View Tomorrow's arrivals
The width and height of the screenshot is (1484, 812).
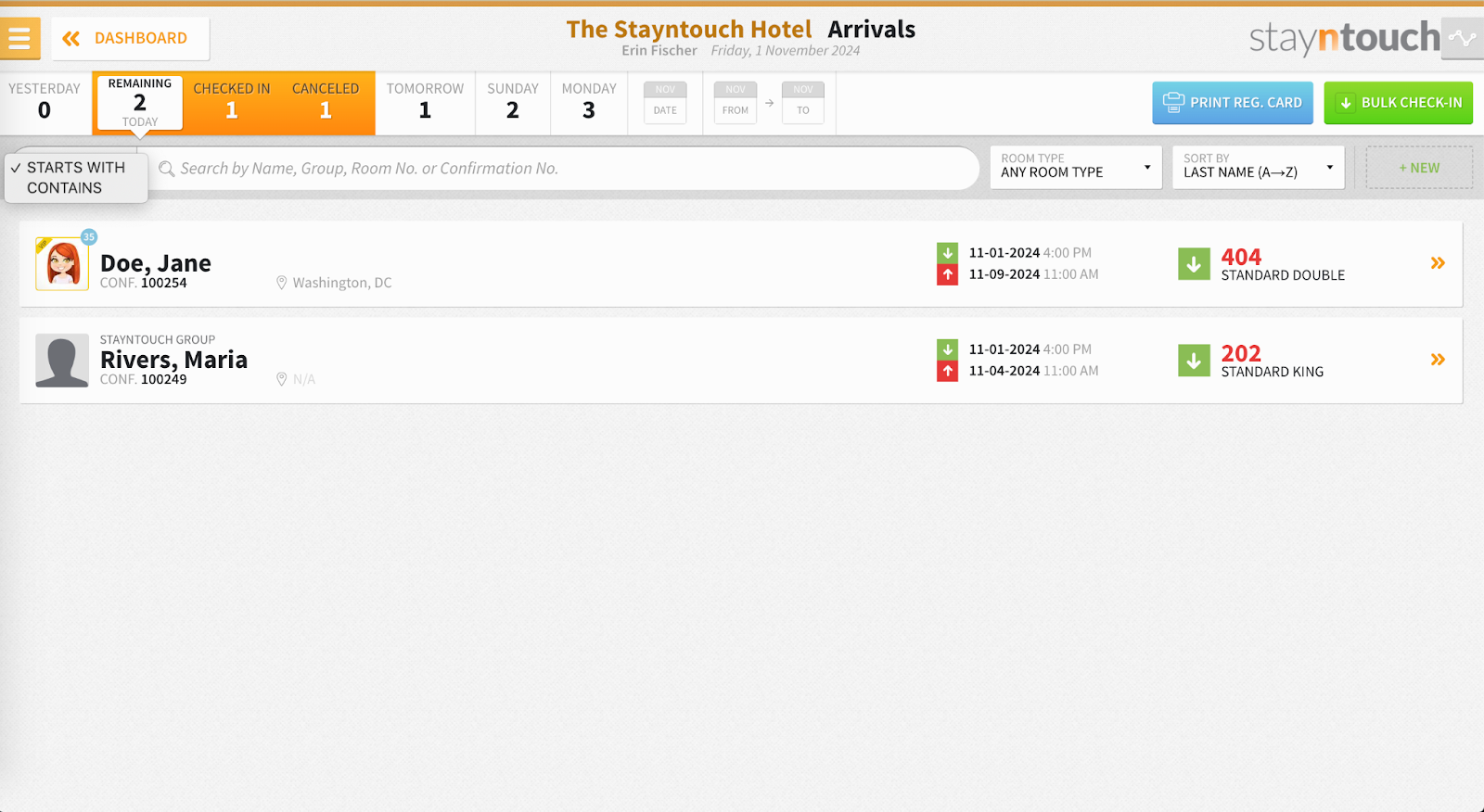coord(425,103)
